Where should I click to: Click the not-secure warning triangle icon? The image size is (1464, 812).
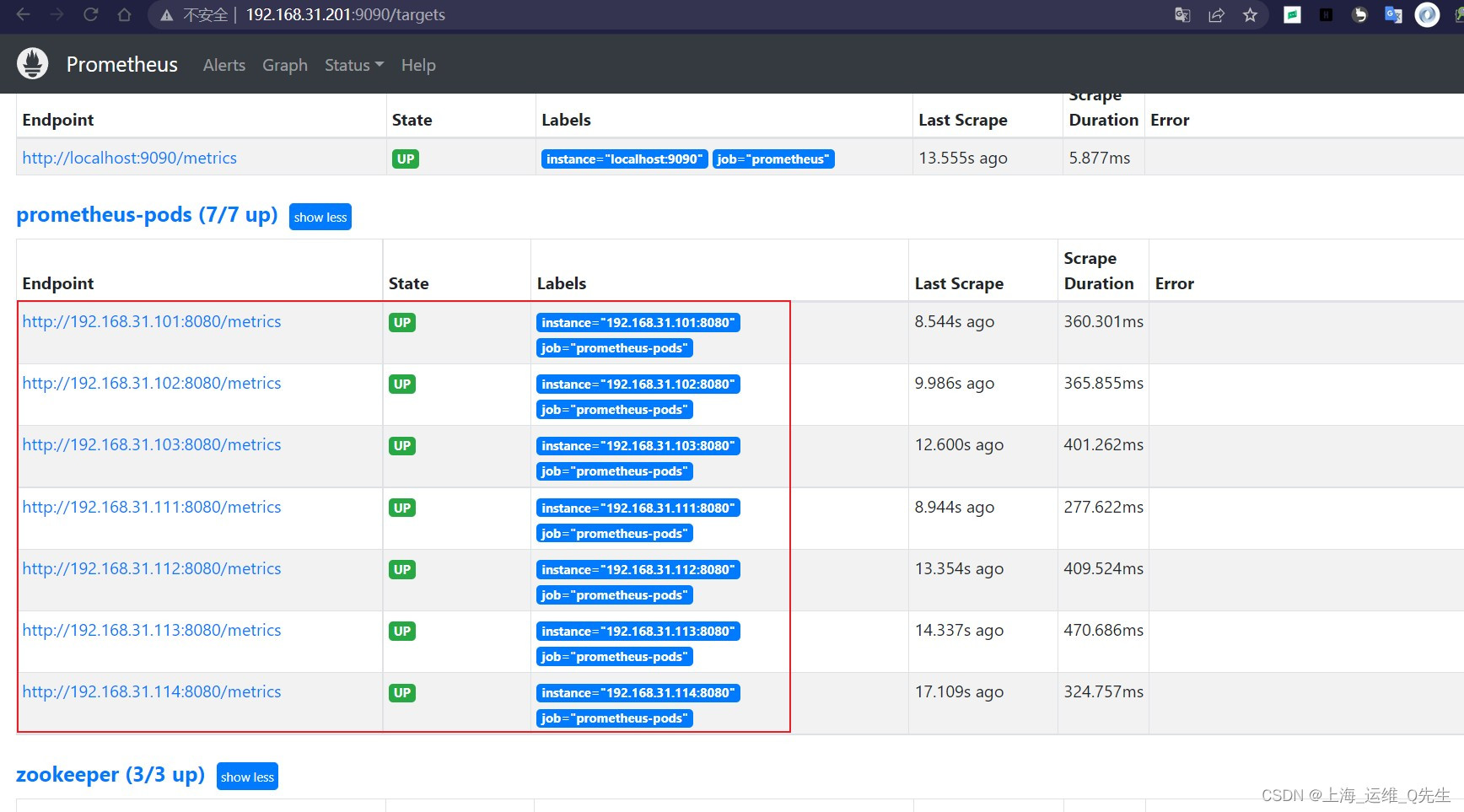pyautogui.click(x=167, y=15)
